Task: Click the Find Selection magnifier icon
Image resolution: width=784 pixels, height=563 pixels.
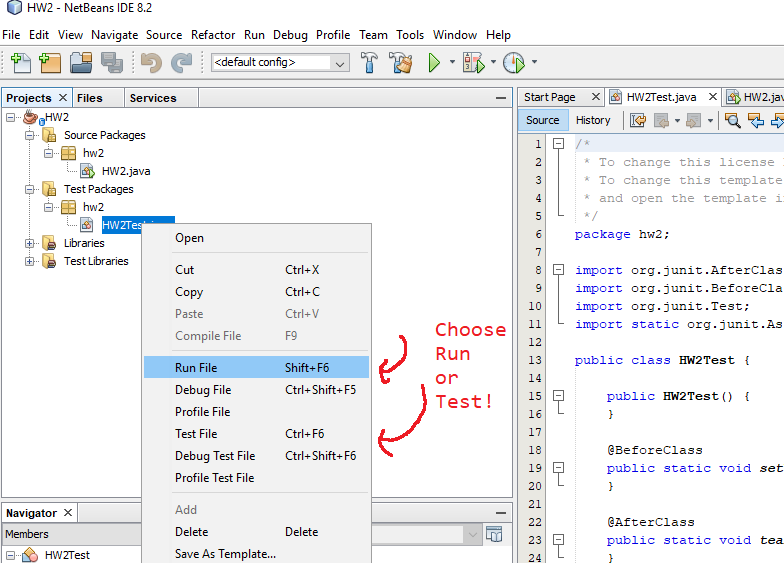Action: (x=733, y=120)
